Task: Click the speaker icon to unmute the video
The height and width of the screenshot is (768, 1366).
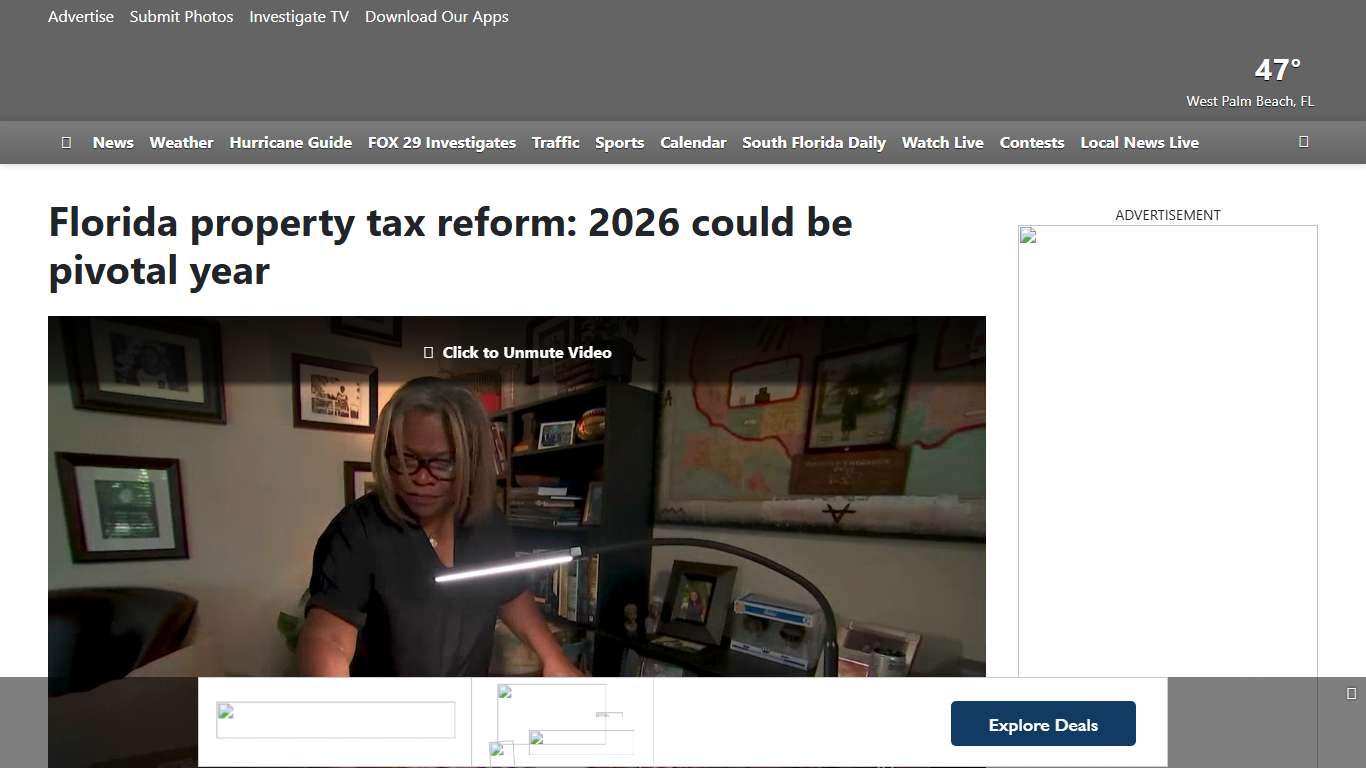Action: pos(430,352)
